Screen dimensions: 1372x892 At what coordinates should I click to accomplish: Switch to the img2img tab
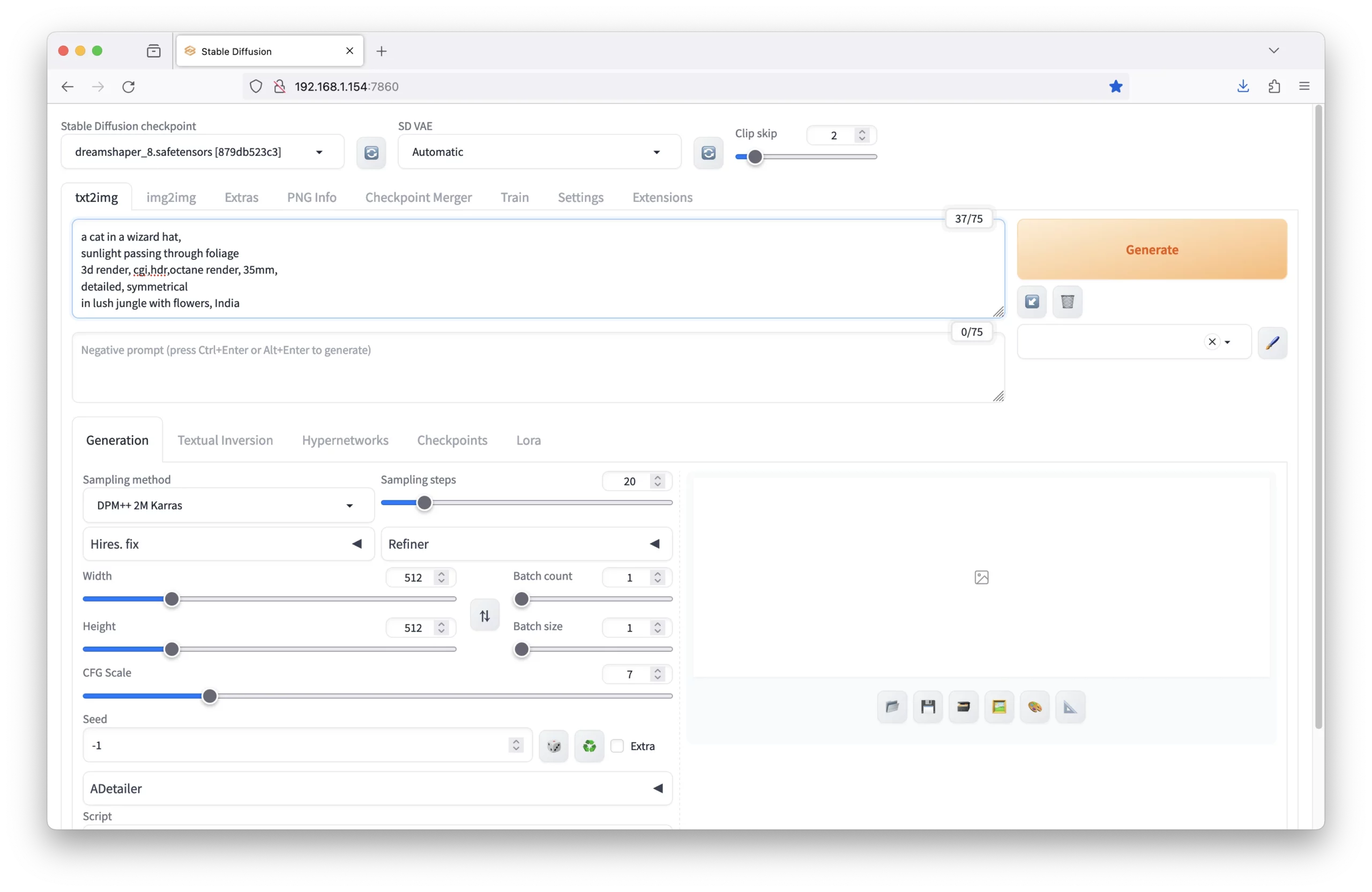(171, 197)
